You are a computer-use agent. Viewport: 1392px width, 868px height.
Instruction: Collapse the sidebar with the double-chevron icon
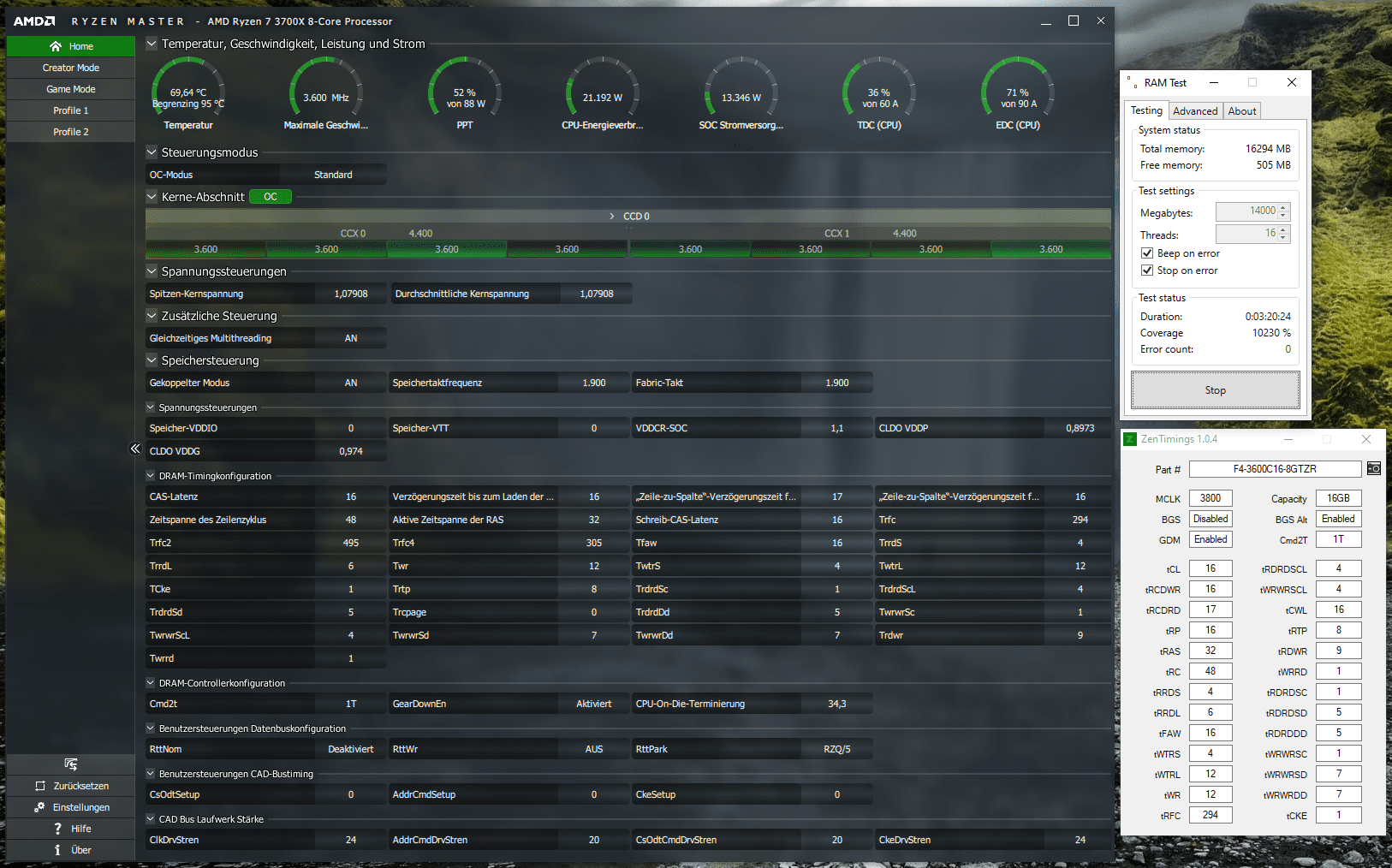click(134, 449)
